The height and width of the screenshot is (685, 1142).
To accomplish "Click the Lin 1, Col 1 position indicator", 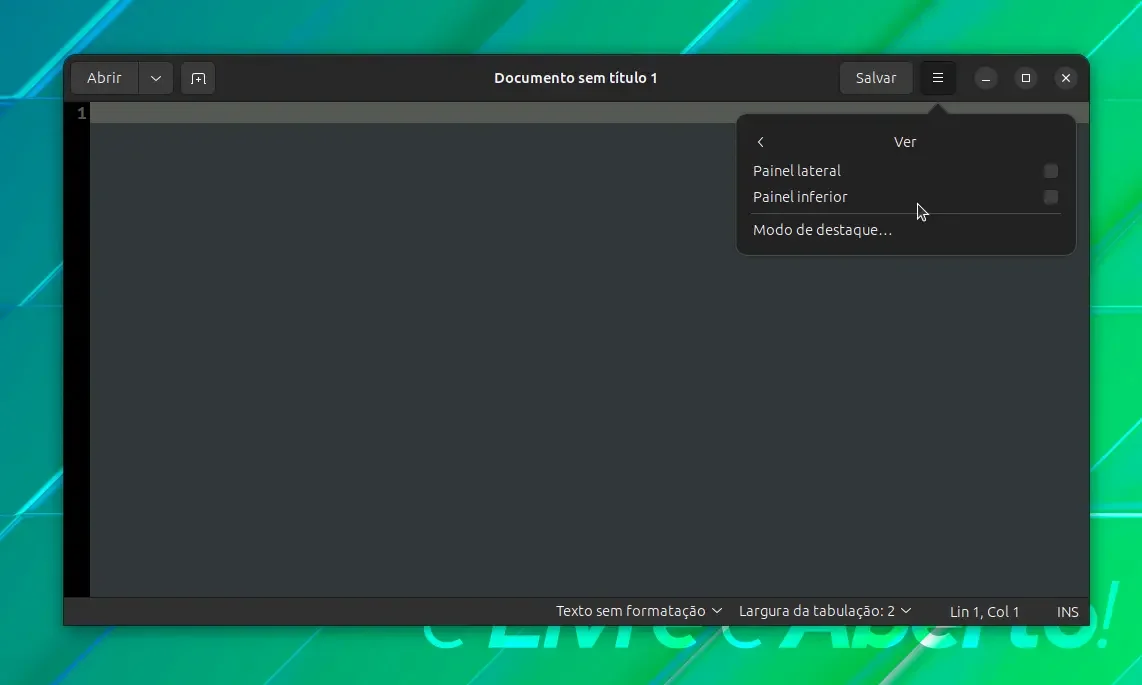I will coord(984,612).
